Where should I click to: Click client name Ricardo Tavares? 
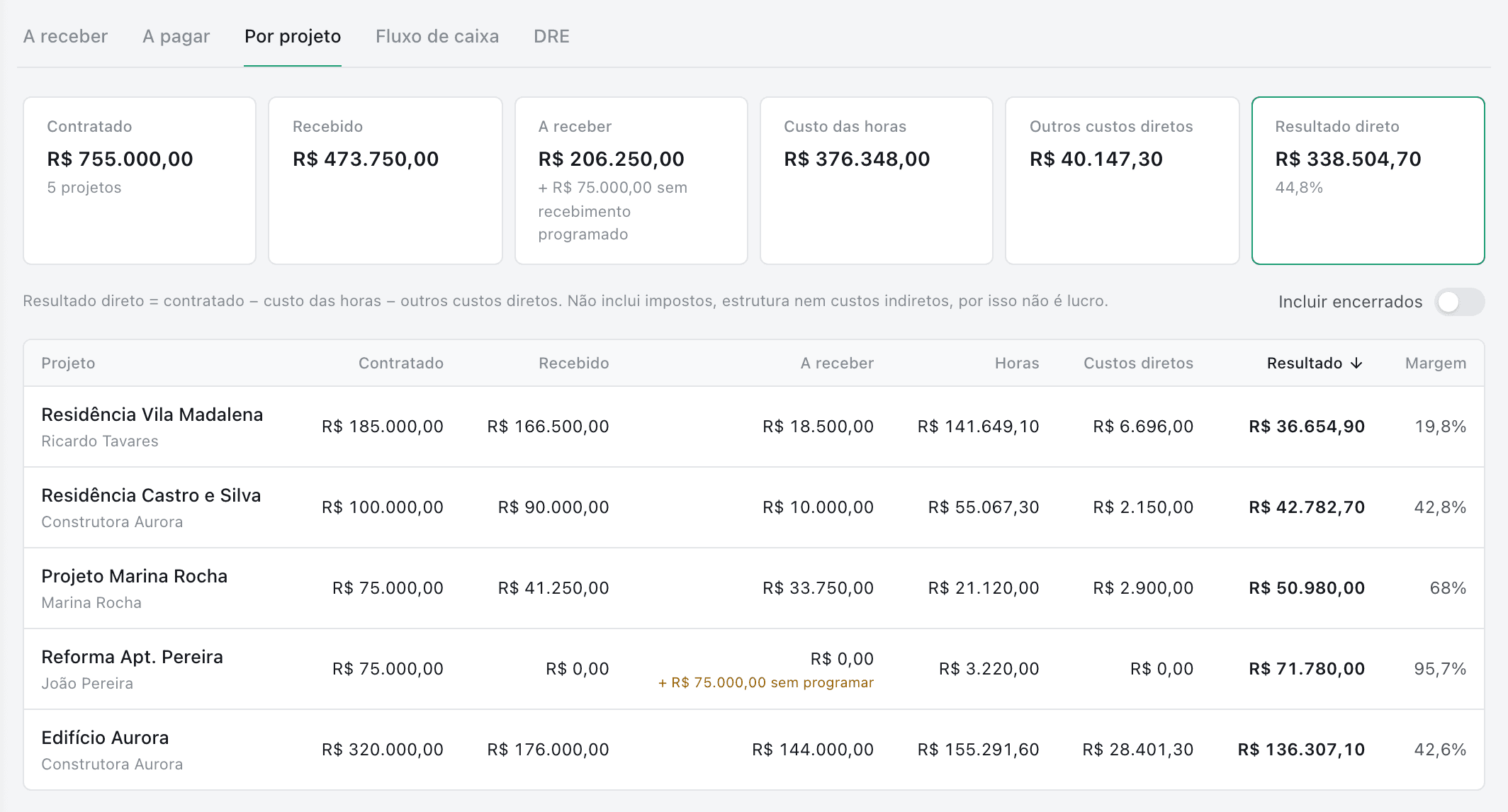pos(100,441)
